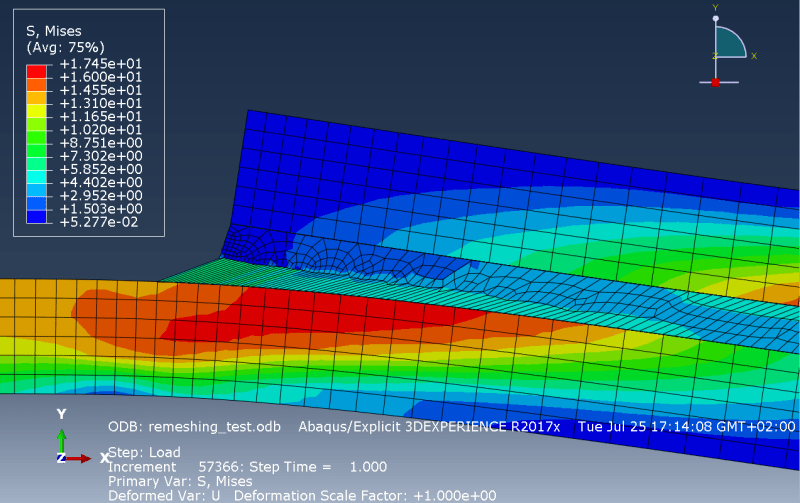Select the red legend swatch +1.745e+01
The width and height of the screenshot is (800, 503).
(x=36, y=71)
